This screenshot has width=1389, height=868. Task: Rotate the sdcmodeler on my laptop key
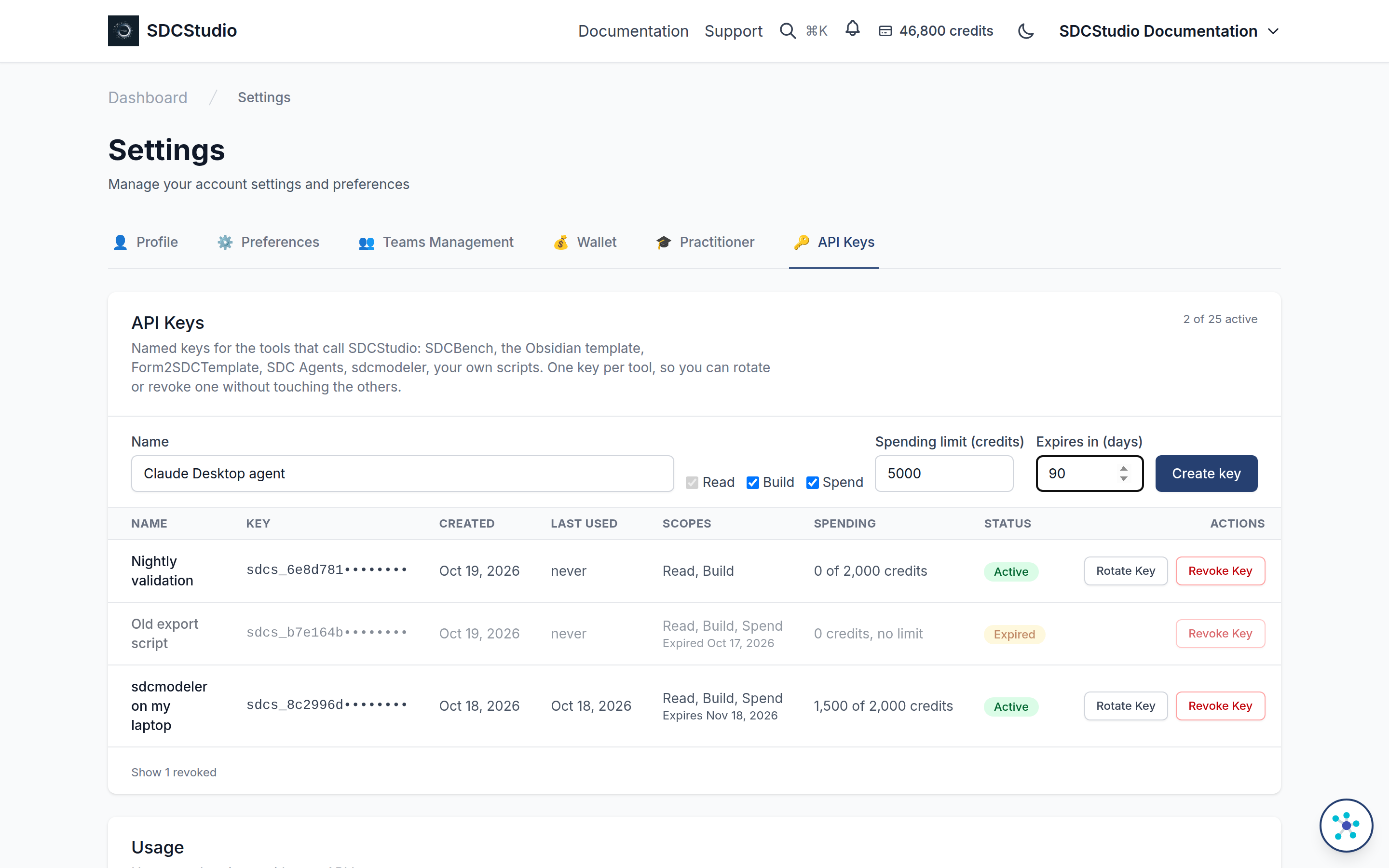pos(1126,705)
